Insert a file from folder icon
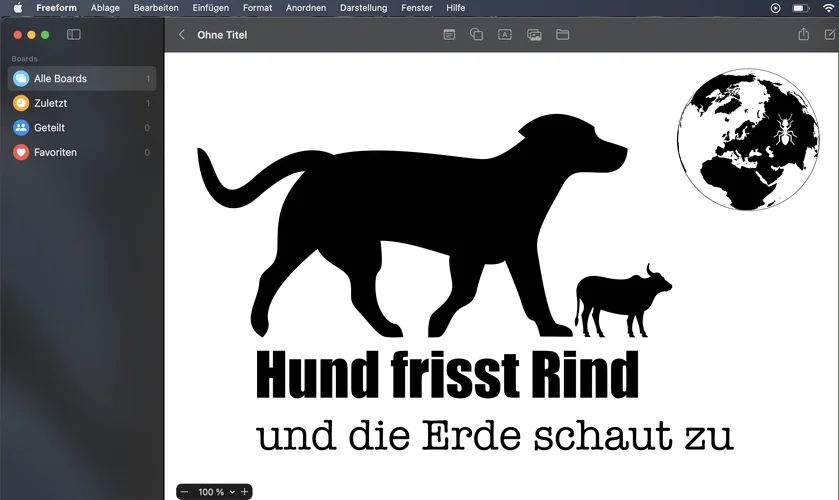839x500 pixels. click(562, 35)
